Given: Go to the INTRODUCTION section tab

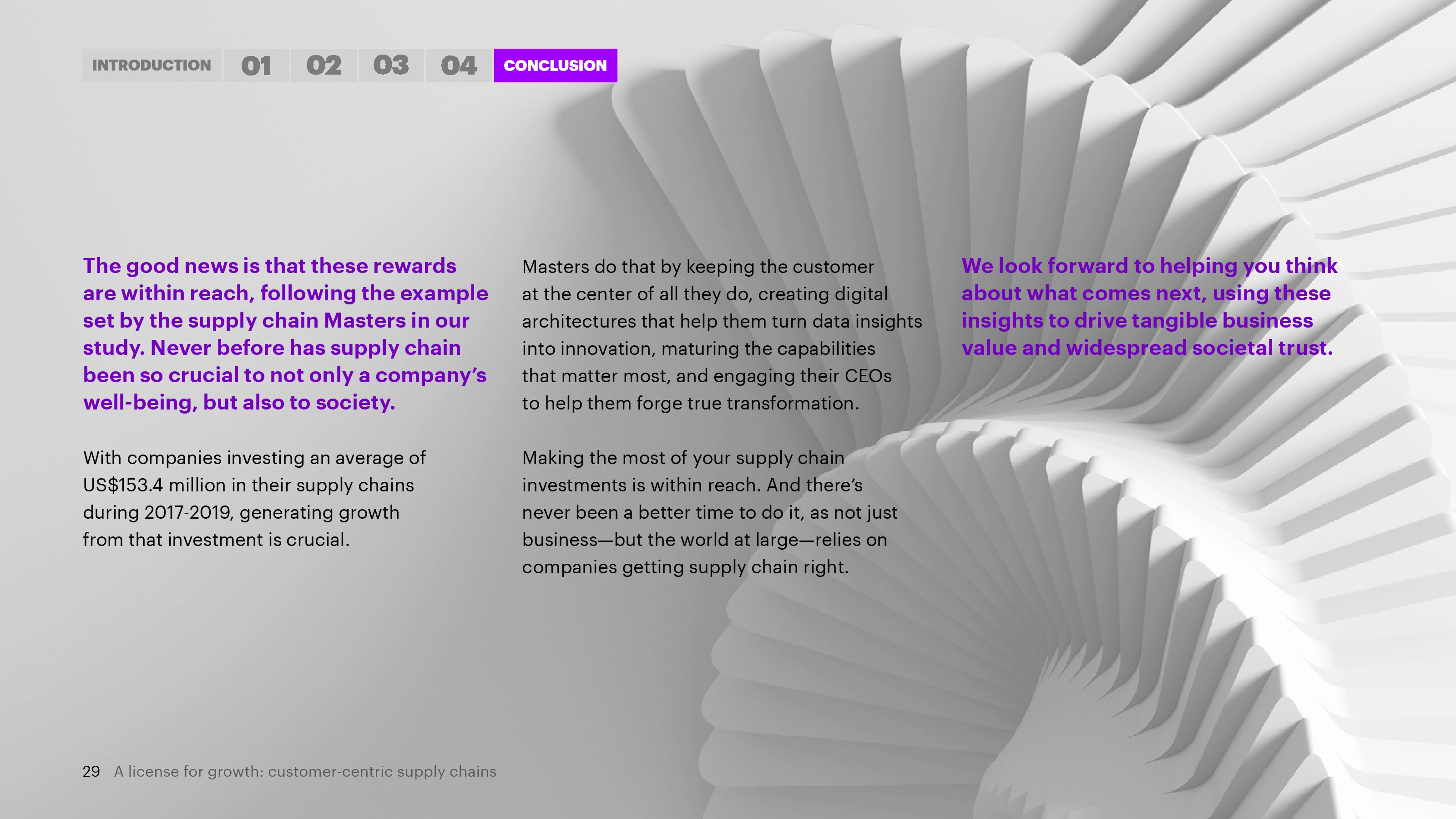Looking at the screenshot, I should pyautogui.click(x=152, y=66).
